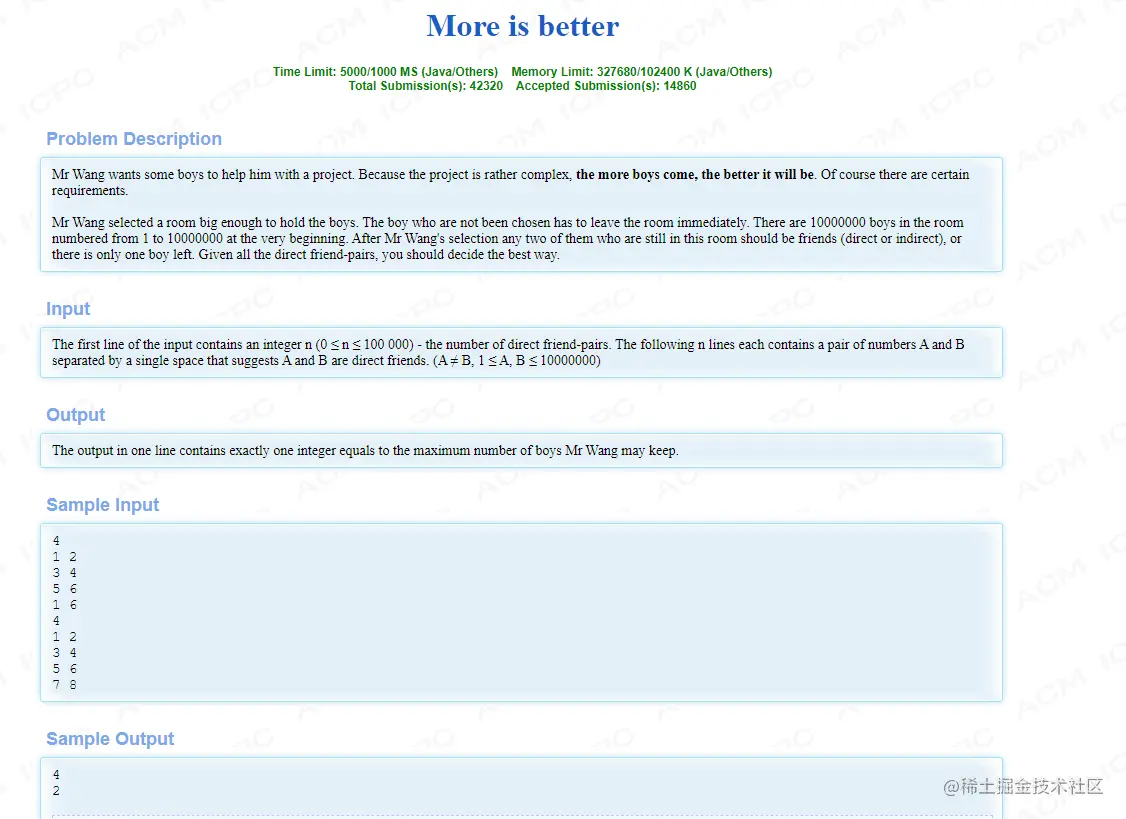Click the paragraph starting 'Mr Wang selected a room'

507,239
